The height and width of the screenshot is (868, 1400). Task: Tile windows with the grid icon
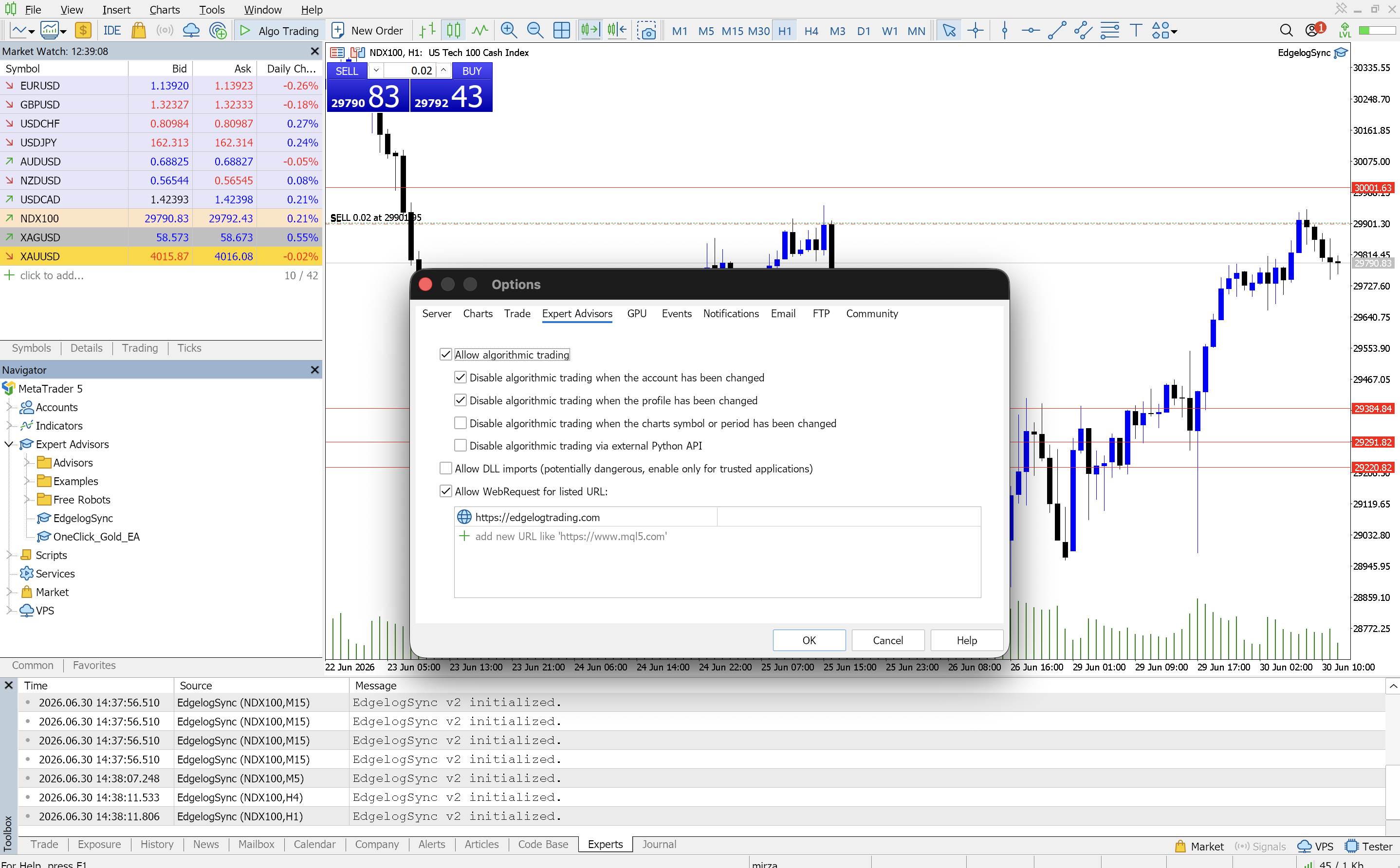tap(562, 31)
